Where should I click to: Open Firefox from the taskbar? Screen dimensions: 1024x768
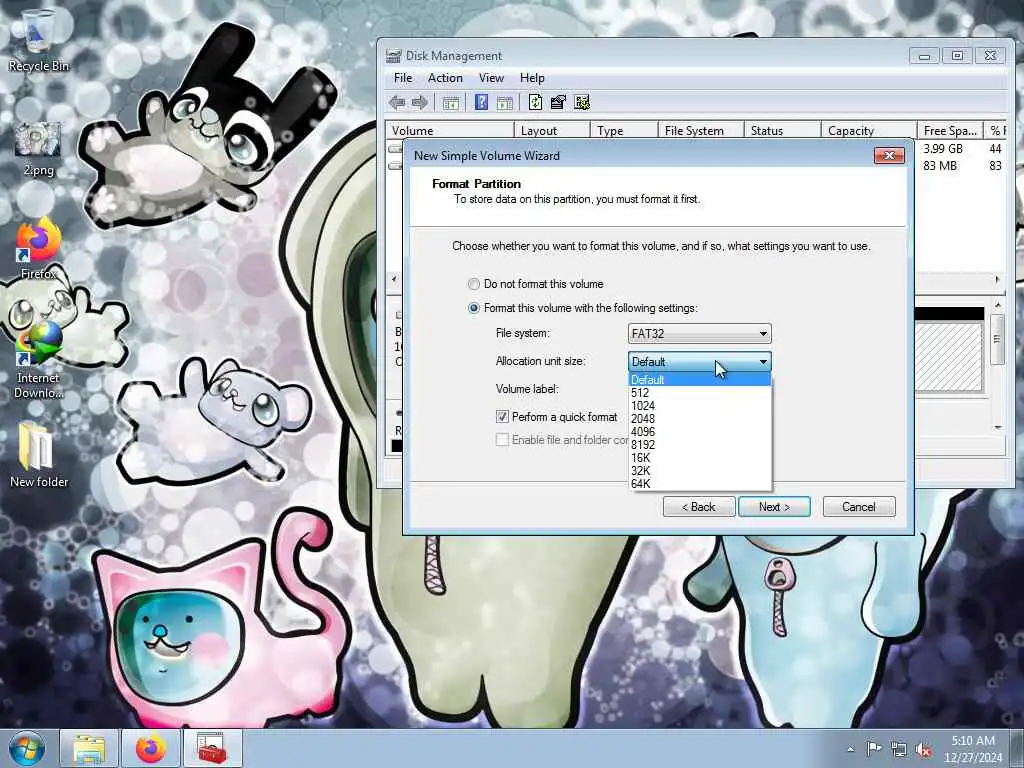coord(151,748)
